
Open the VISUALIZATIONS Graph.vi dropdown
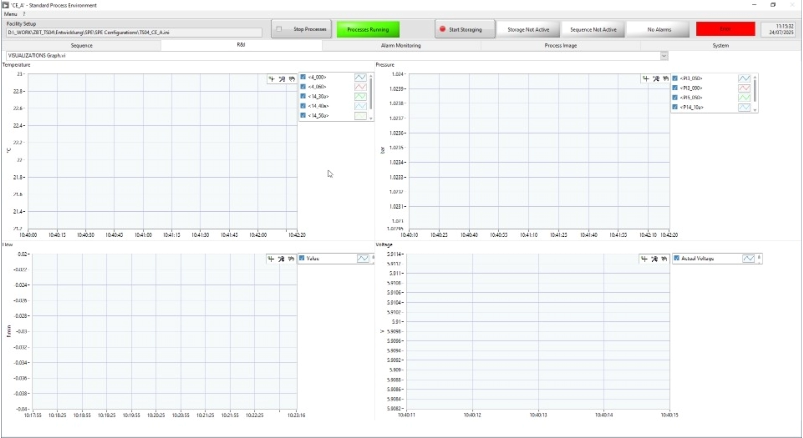coord(664,56)
